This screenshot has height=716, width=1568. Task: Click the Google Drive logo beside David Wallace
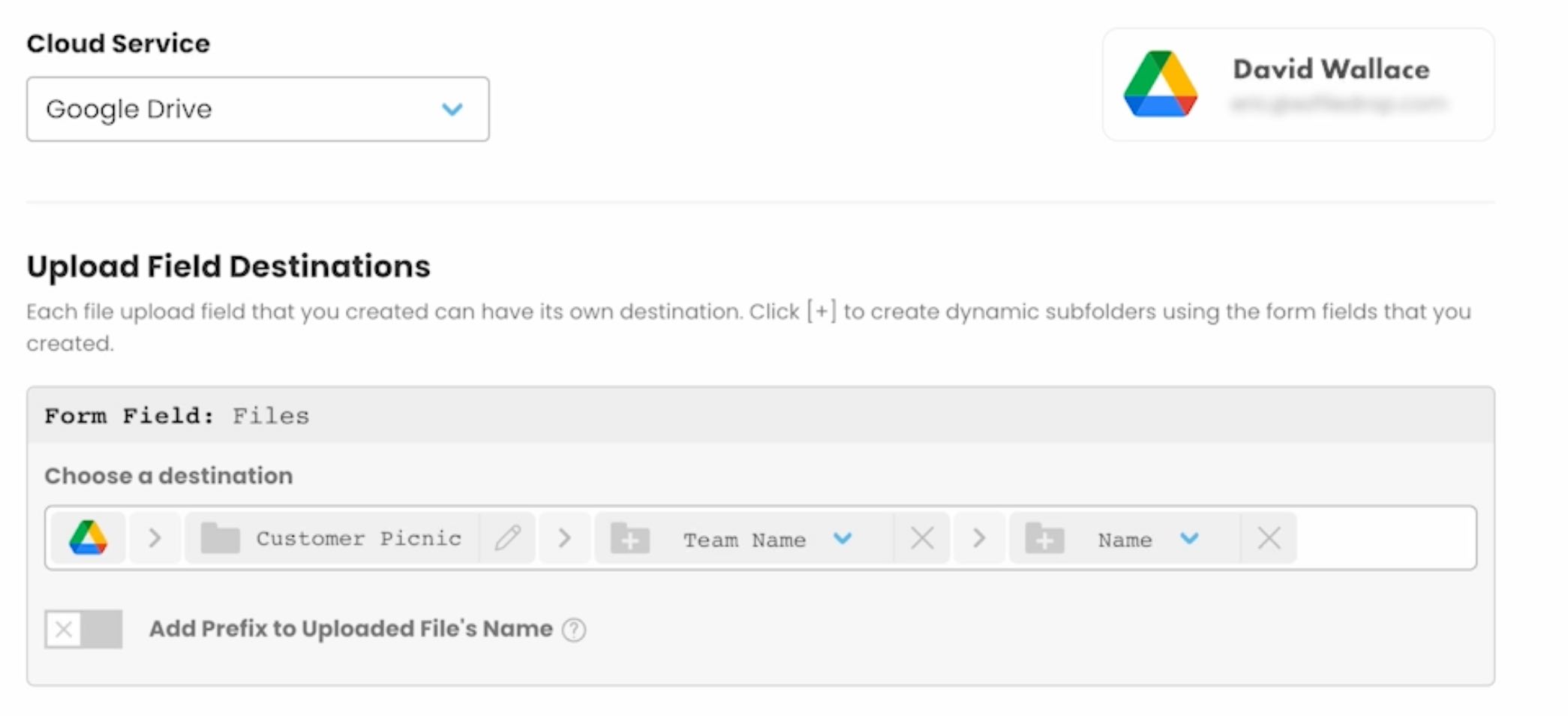pyautogui.click(x=1160, y=84)
